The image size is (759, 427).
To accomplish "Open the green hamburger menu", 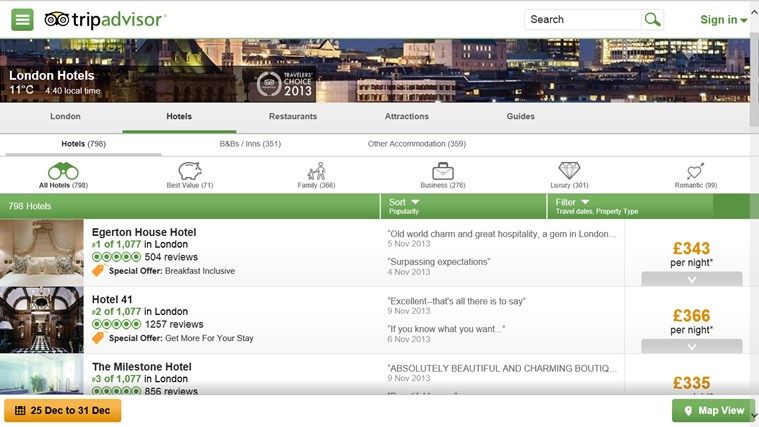I will 22,20.
